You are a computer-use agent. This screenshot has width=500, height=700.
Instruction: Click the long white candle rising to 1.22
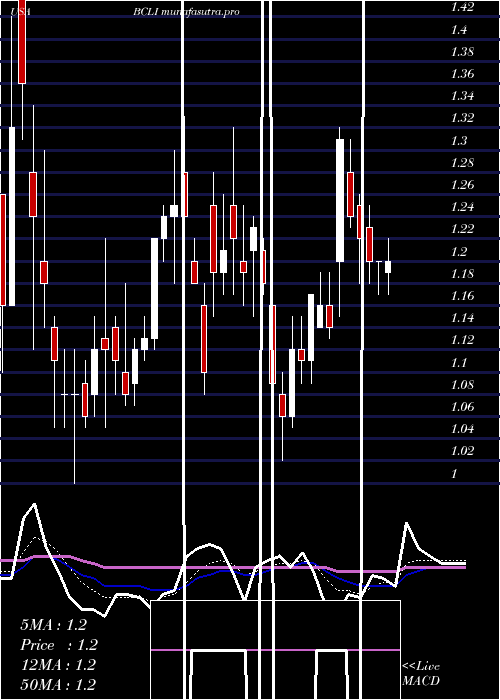(x=154, y=288)
